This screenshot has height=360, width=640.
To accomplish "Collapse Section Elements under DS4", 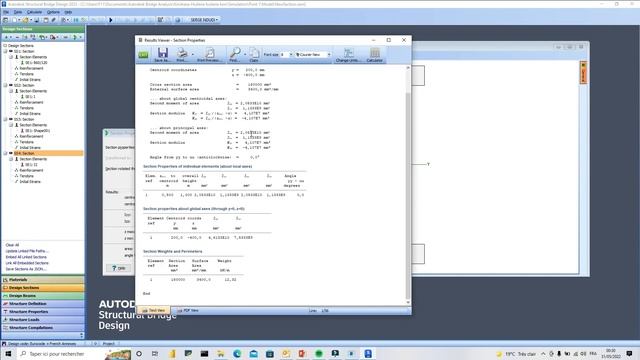I will click(x=11, y=159).
